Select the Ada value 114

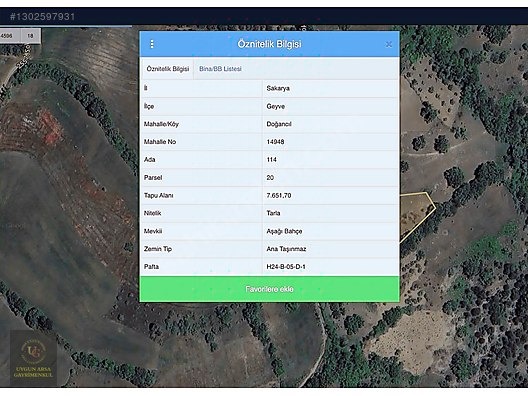pyautogui.click(x=271, y=160)
